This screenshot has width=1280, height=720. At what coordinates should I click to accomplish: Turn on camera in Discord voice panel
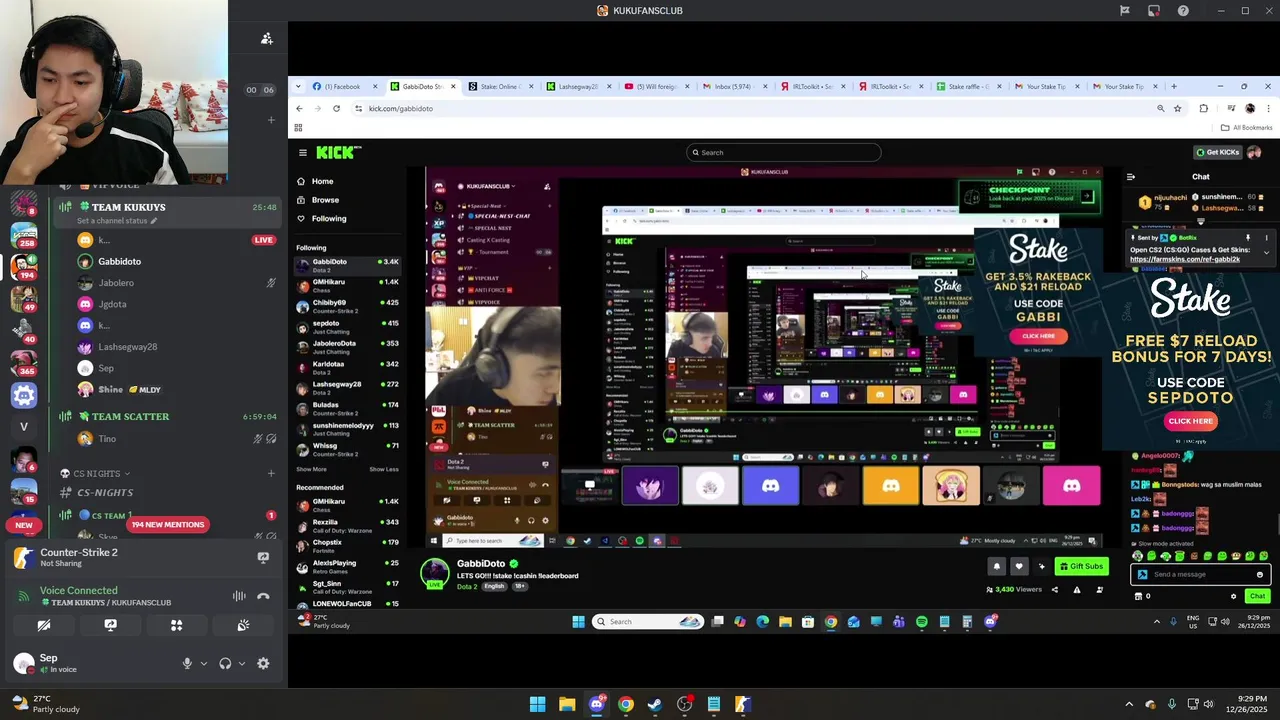point(44,625)
